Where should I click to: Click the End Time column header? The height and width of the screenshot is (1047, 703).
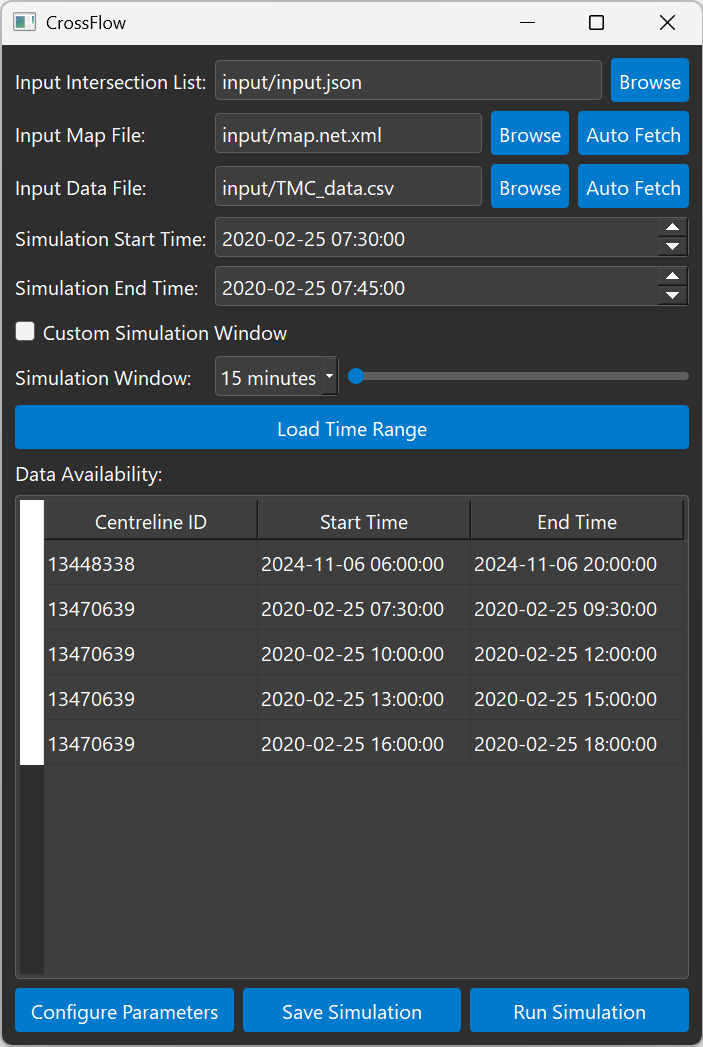(x=577, y=522)
